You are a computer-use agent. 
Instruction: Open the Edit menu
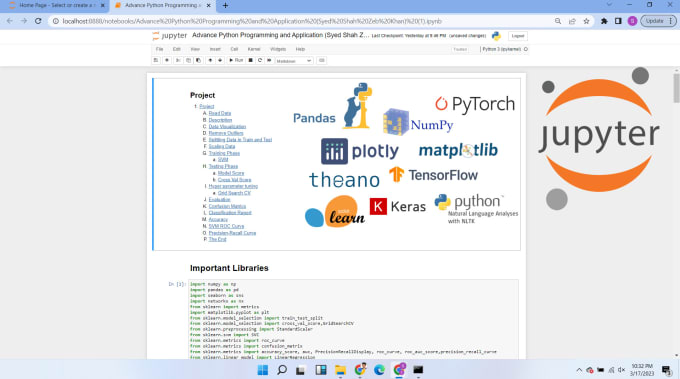pos(177,49)
